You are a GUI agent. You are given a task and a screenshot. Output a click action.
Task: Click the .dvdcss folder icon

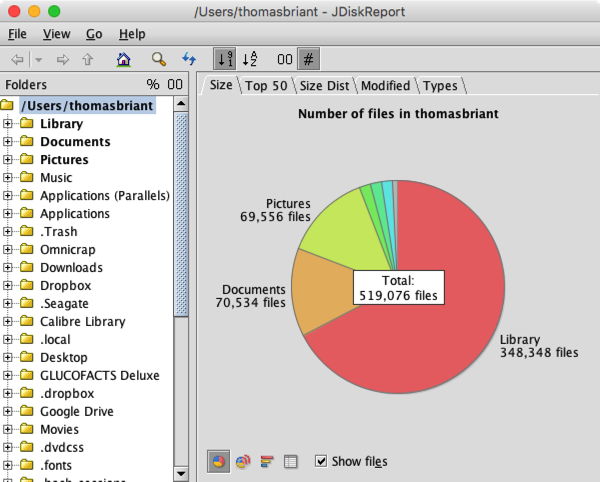pyautogui.click(x=26, y=447)
